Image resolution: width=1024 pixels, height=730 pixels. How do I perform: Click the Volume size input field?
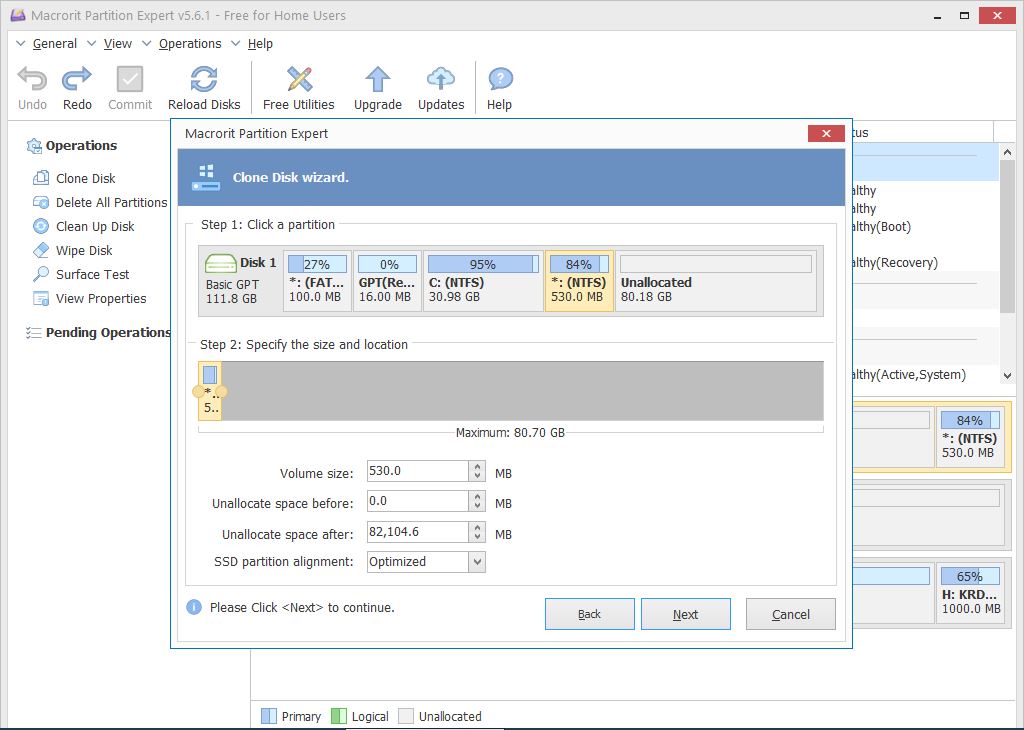point(416,472)
